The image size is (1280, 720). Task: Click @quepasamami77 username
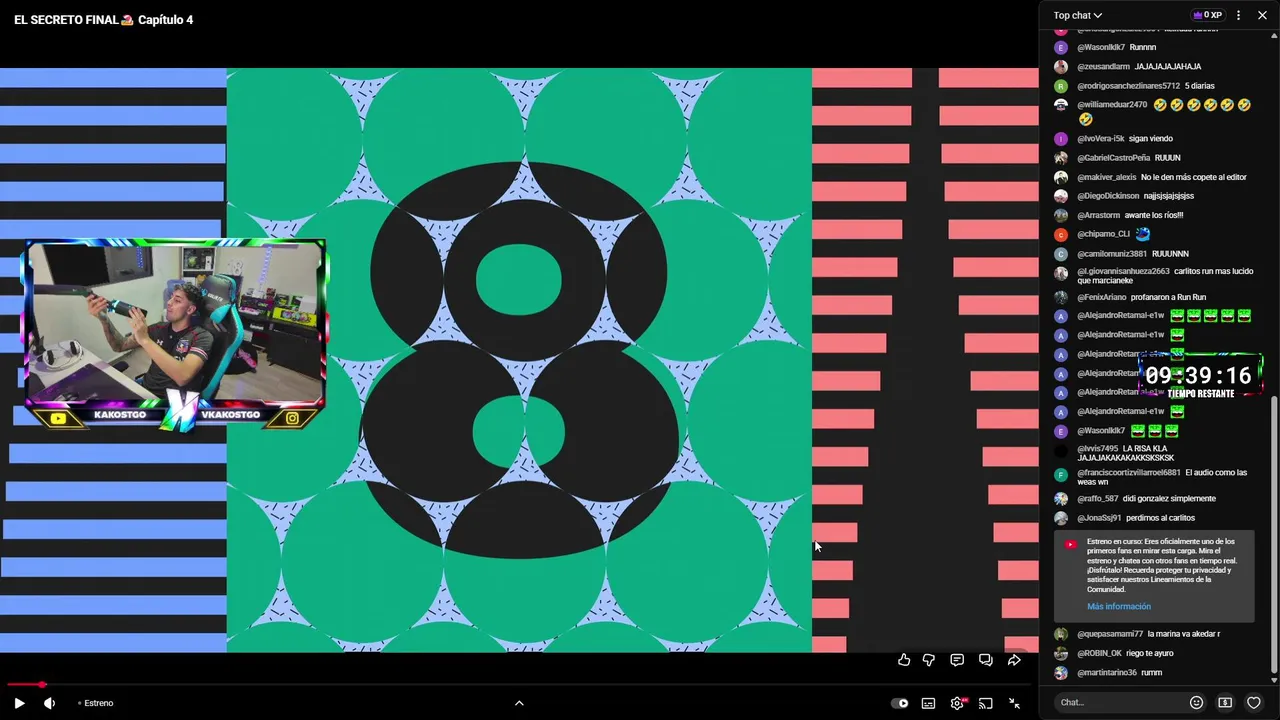[1110, 634]
